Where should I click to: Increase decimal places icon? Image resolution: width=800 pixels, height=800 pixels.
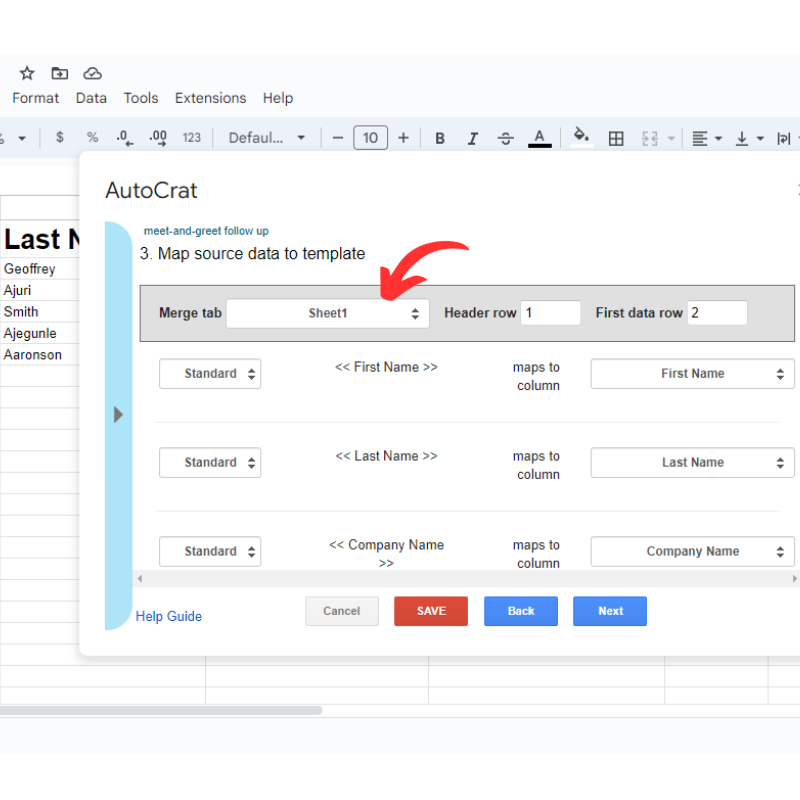click(x=158, y=137)
